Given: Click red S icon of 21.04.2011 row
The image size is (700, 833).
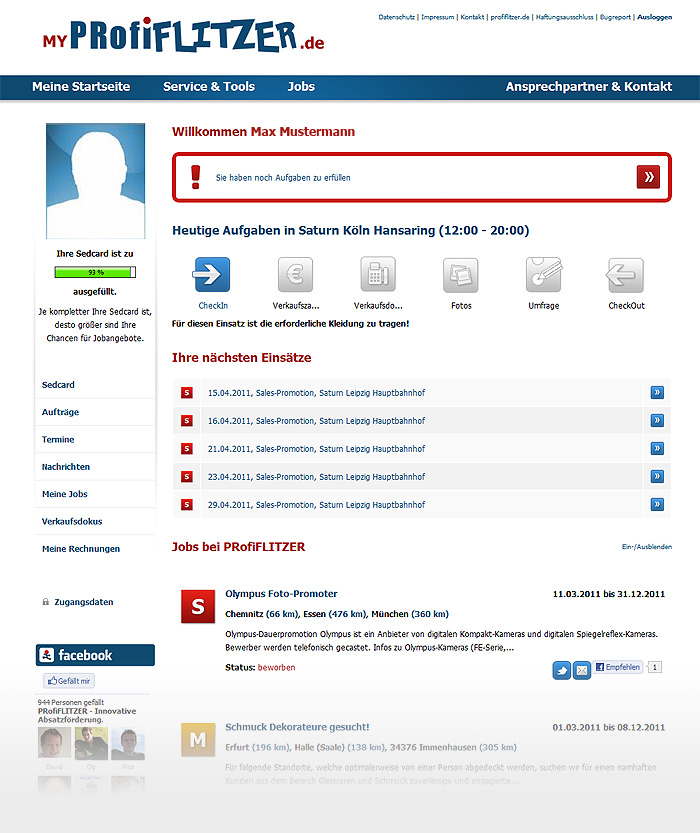Looking at the screenshot, I should tap(187, 448).
